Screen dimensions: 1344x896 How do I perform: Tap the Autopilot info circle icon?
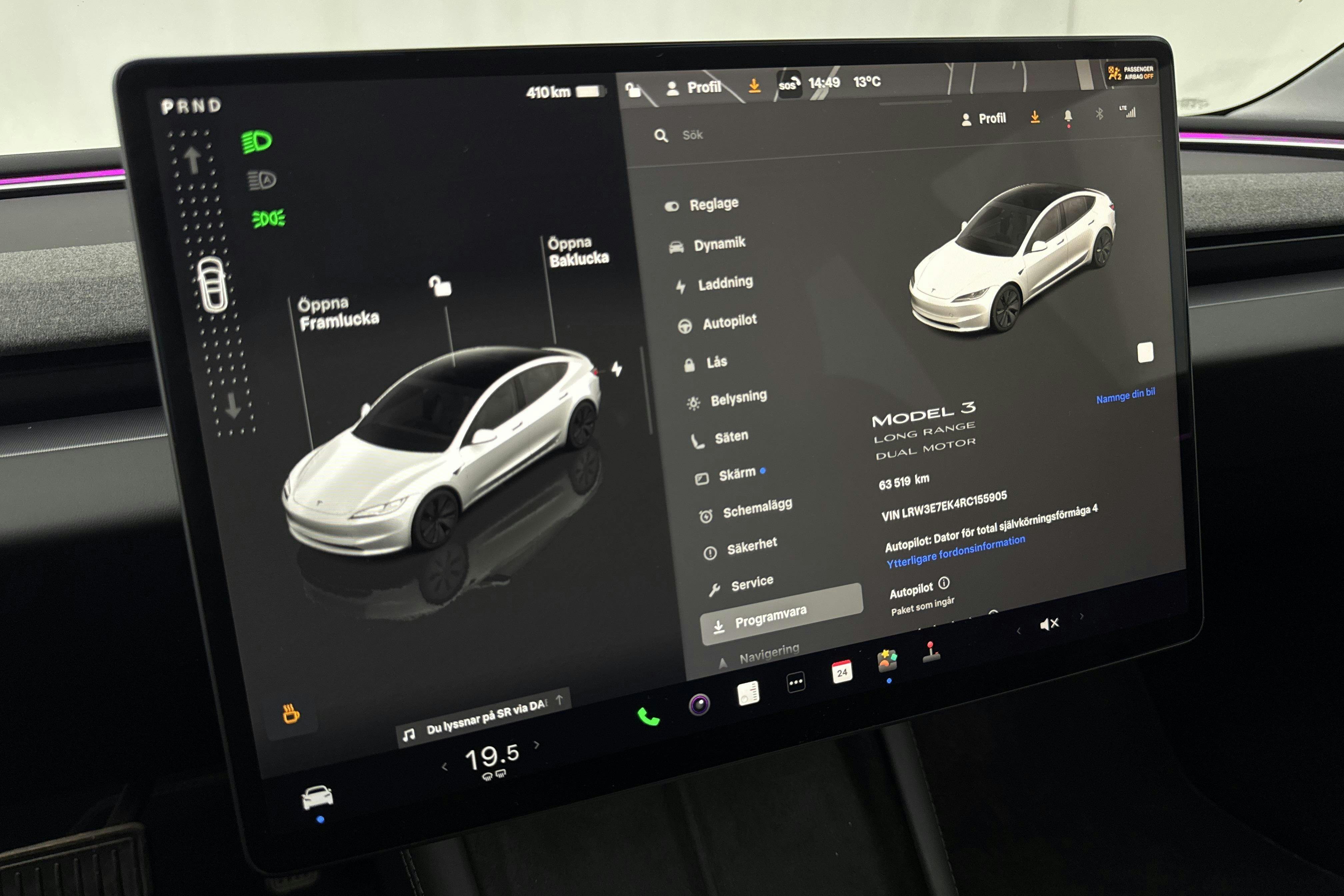tap(944, 583)
